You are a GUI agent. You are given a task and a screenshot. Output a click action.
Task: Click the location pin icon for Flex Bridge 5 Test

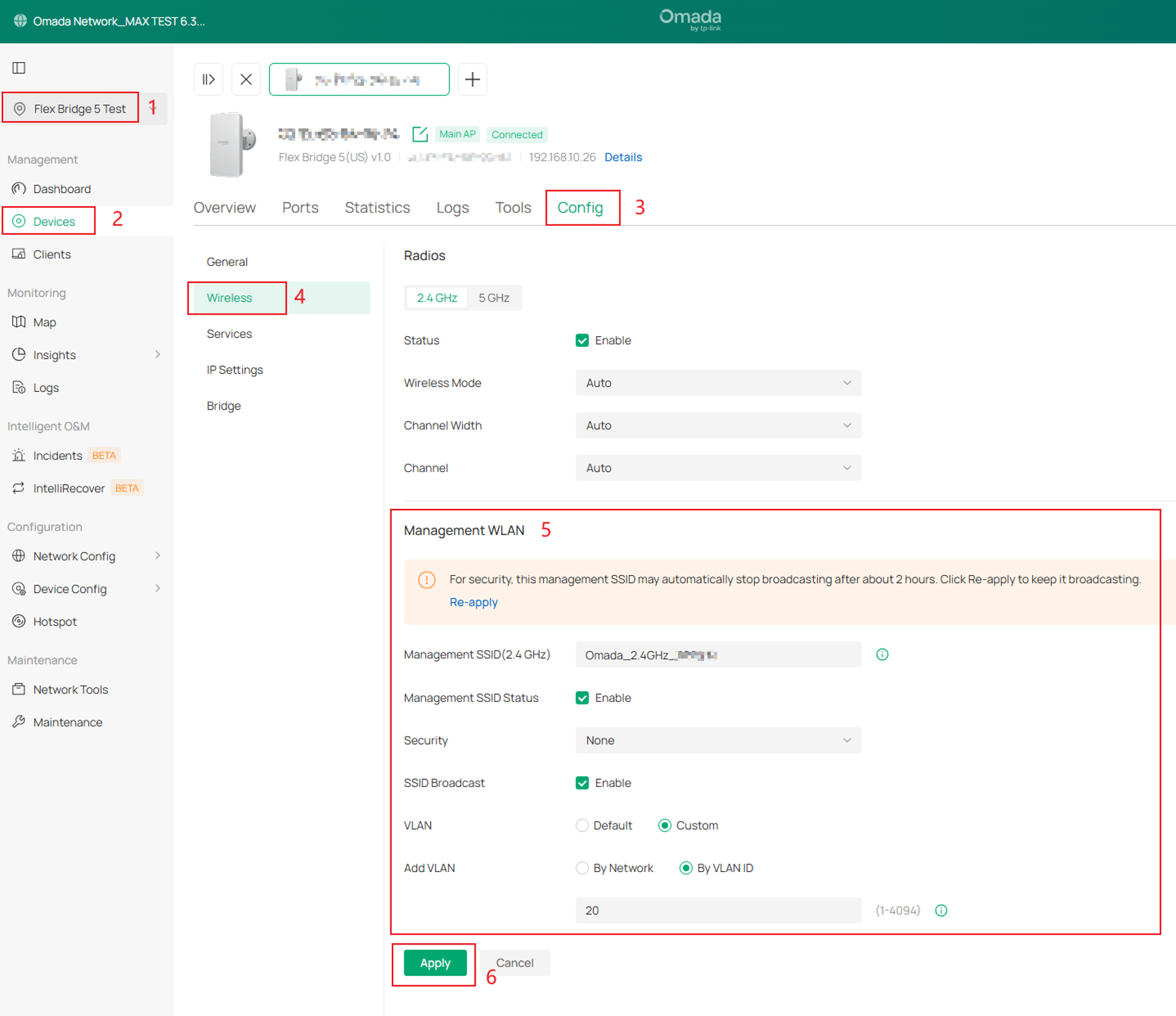tap(20, 109)
